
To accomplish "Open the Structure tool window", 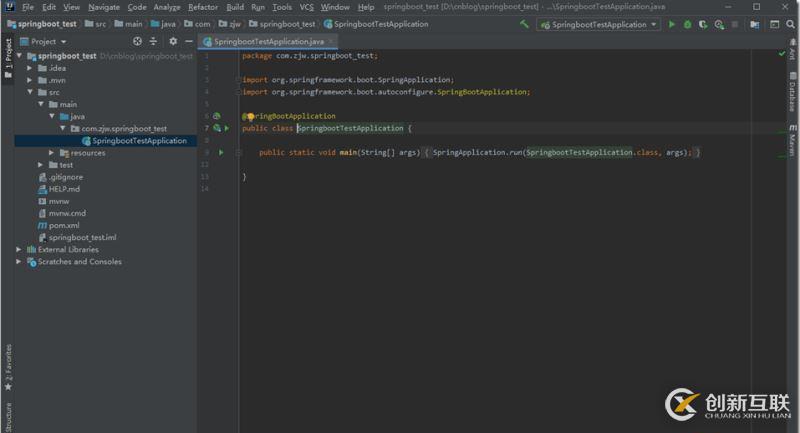I will (8, 417).
